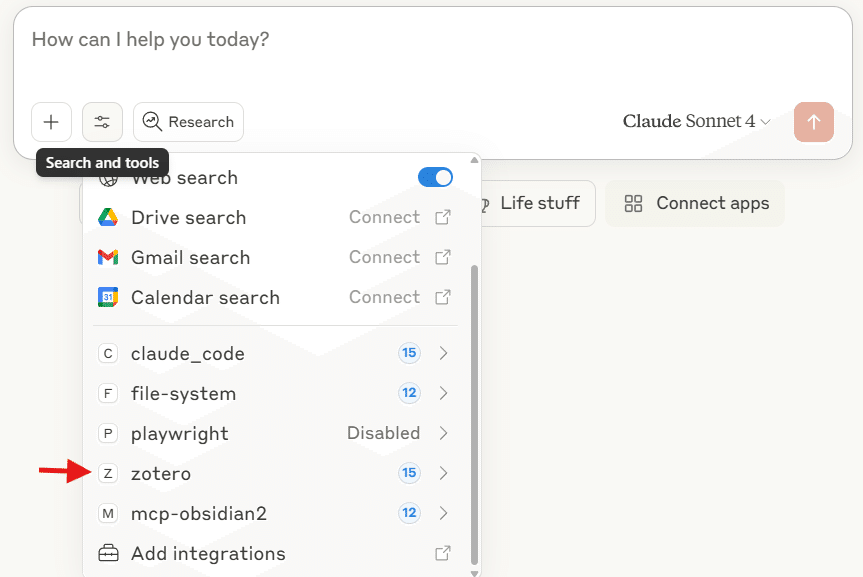Click the Gmail icon
This screenshot has height=577, width=863.
pos(108,257)
